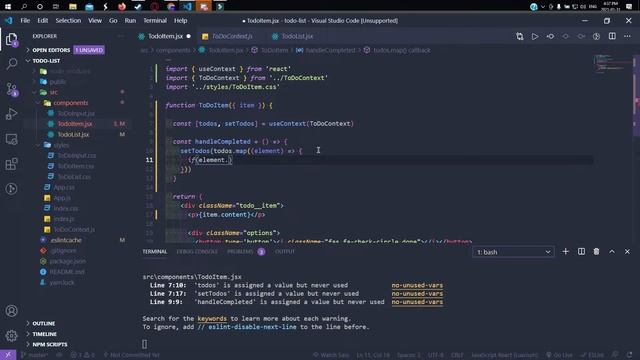Viewport: 640px width, 360px height.
Task: Open the Manage gear icon
Action: coord(11,336)
